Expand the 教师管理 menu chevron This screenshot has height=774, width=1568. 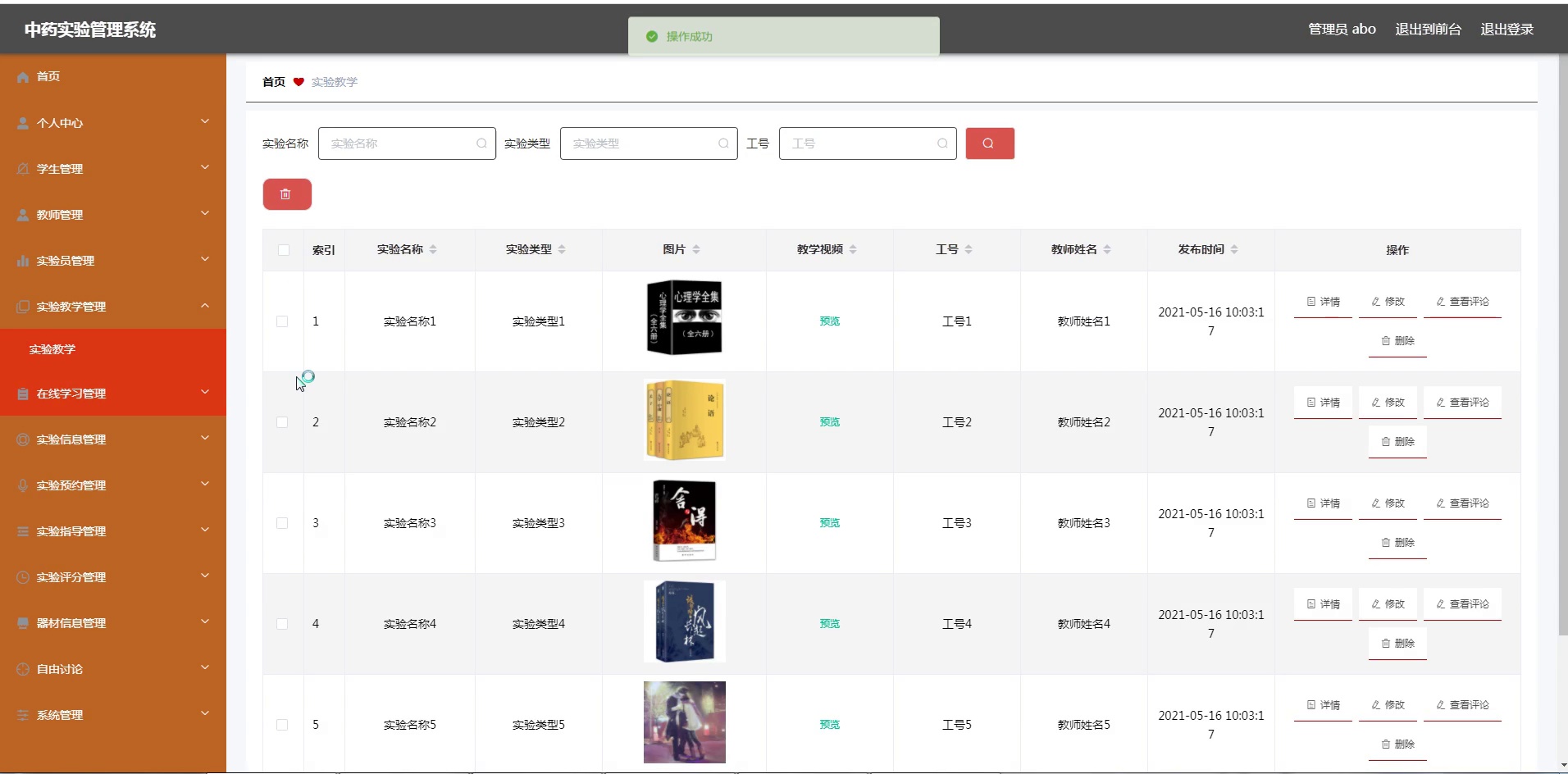205,213
